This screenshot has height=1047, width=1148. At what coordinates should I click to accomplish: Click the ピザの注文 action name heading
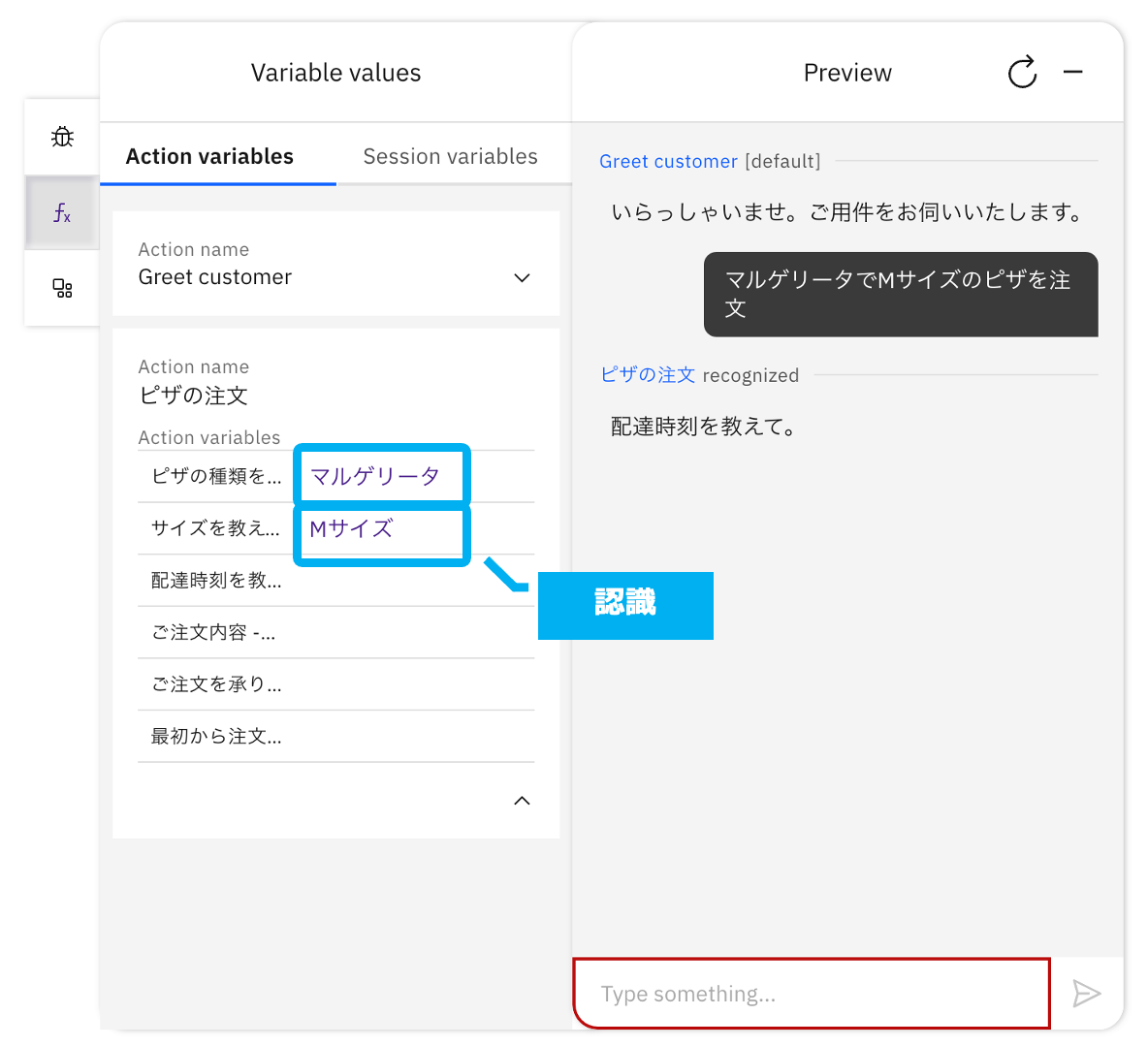click(193, 397)
